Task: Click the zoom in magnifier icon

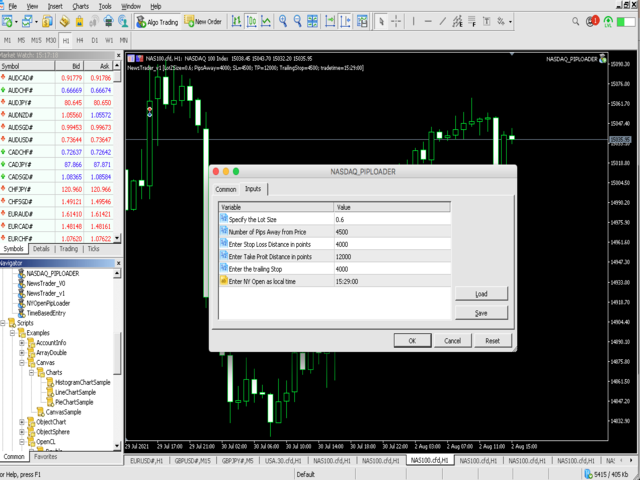Action: click(283, 21)
